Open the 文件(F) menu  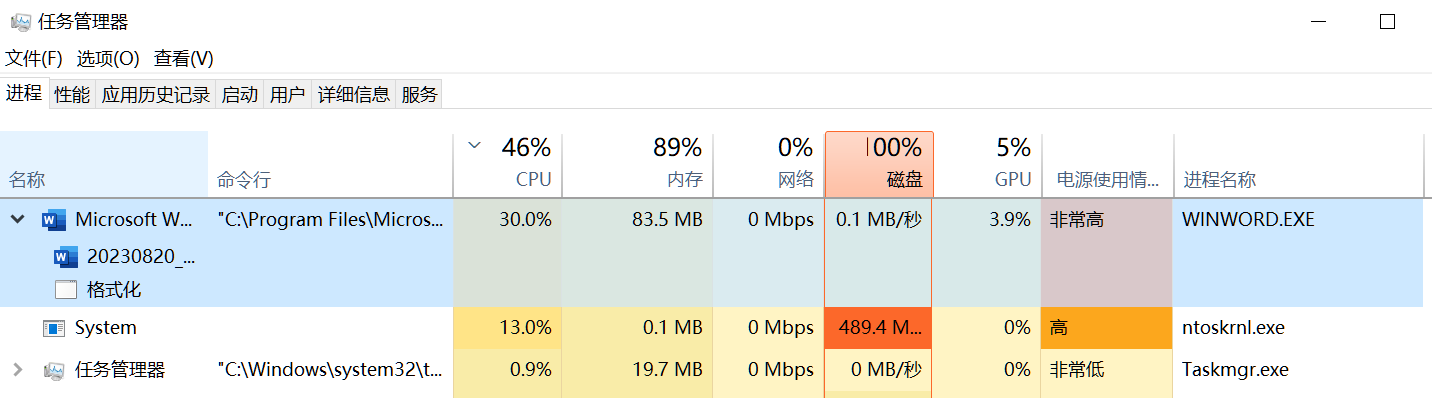click(x=34, y=59)
